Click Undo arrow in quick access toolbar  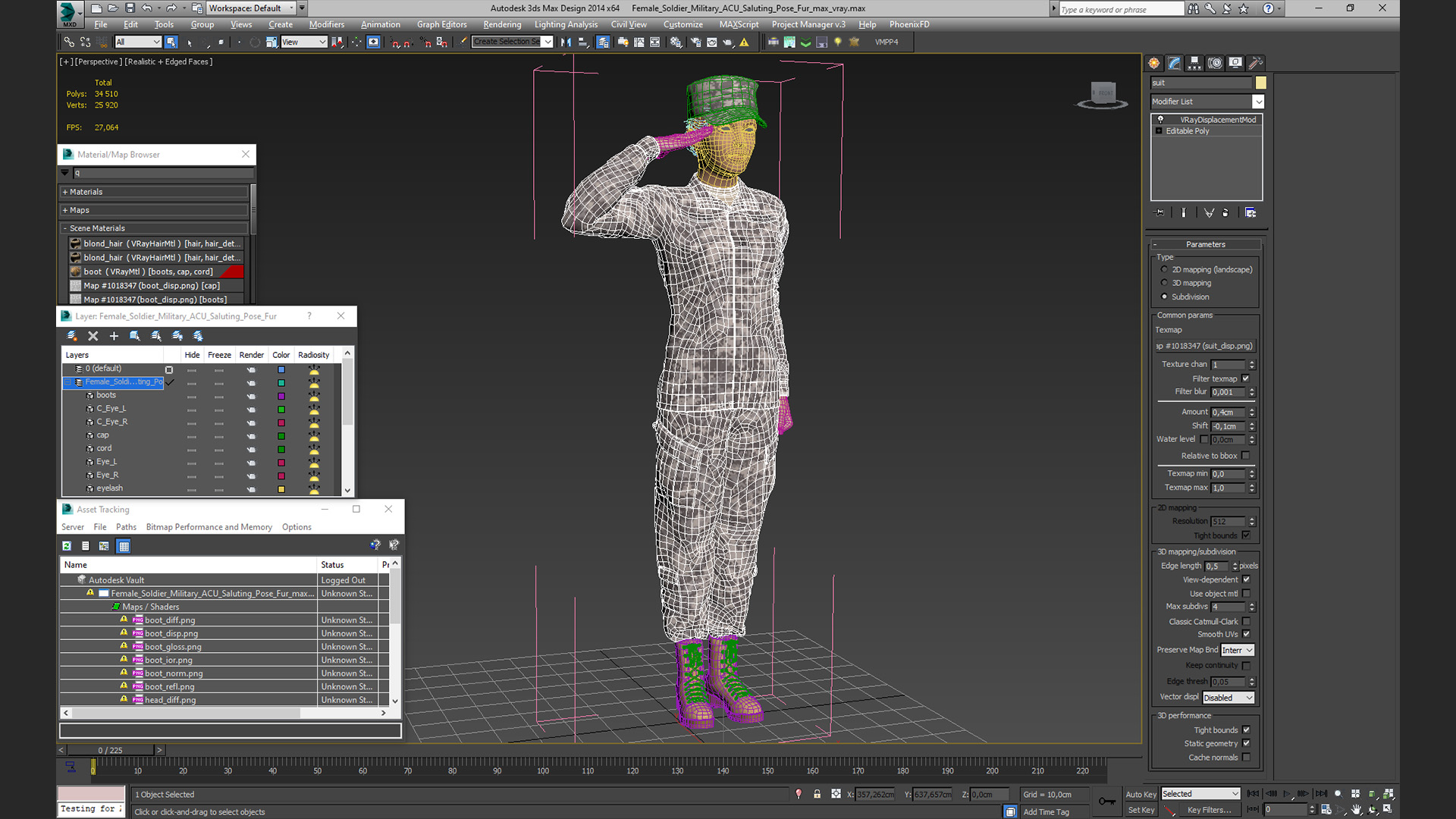coord(146,8)
